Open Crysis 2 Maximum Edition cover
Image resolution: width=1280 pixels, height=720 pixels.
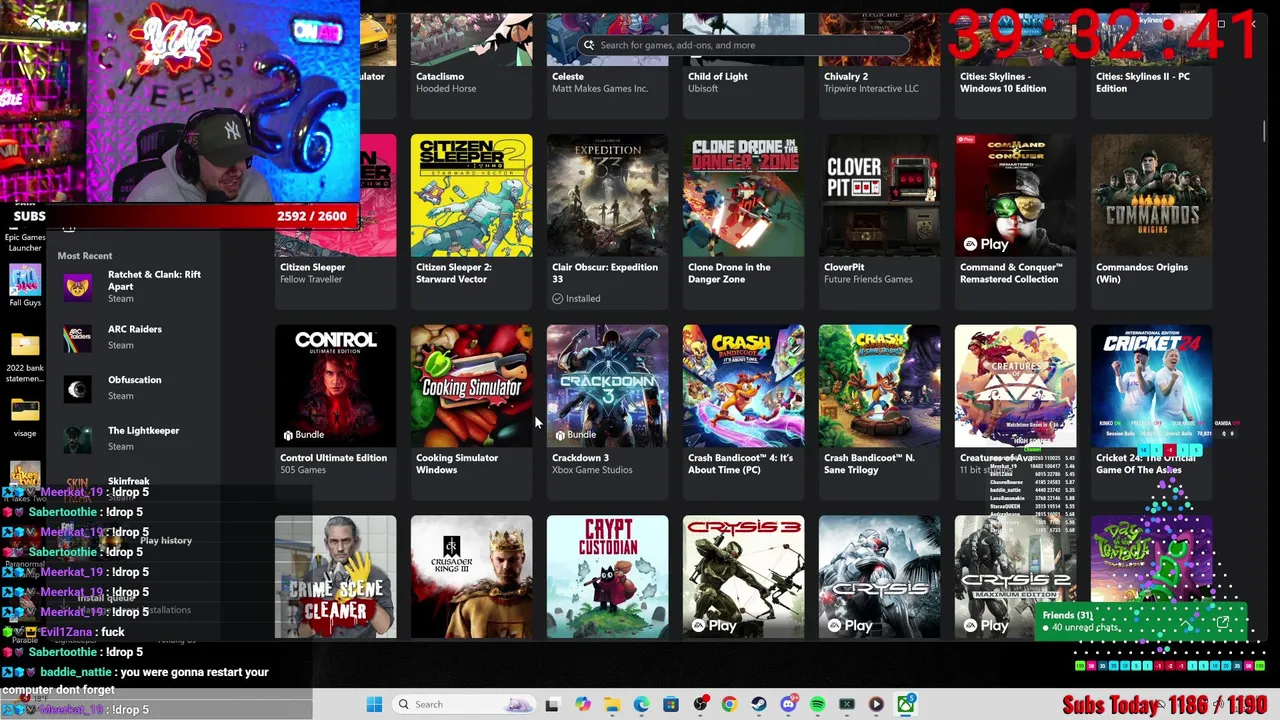point(1015,577)
